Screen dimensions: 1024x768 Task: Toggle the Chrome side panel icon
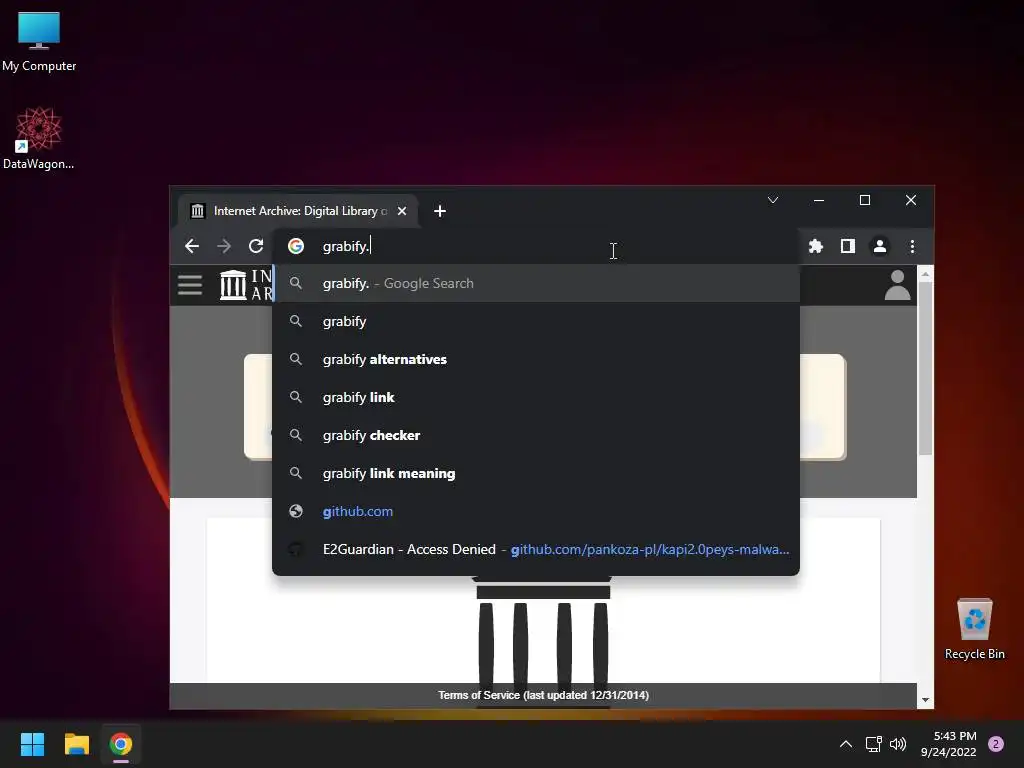tap(848, 246)
